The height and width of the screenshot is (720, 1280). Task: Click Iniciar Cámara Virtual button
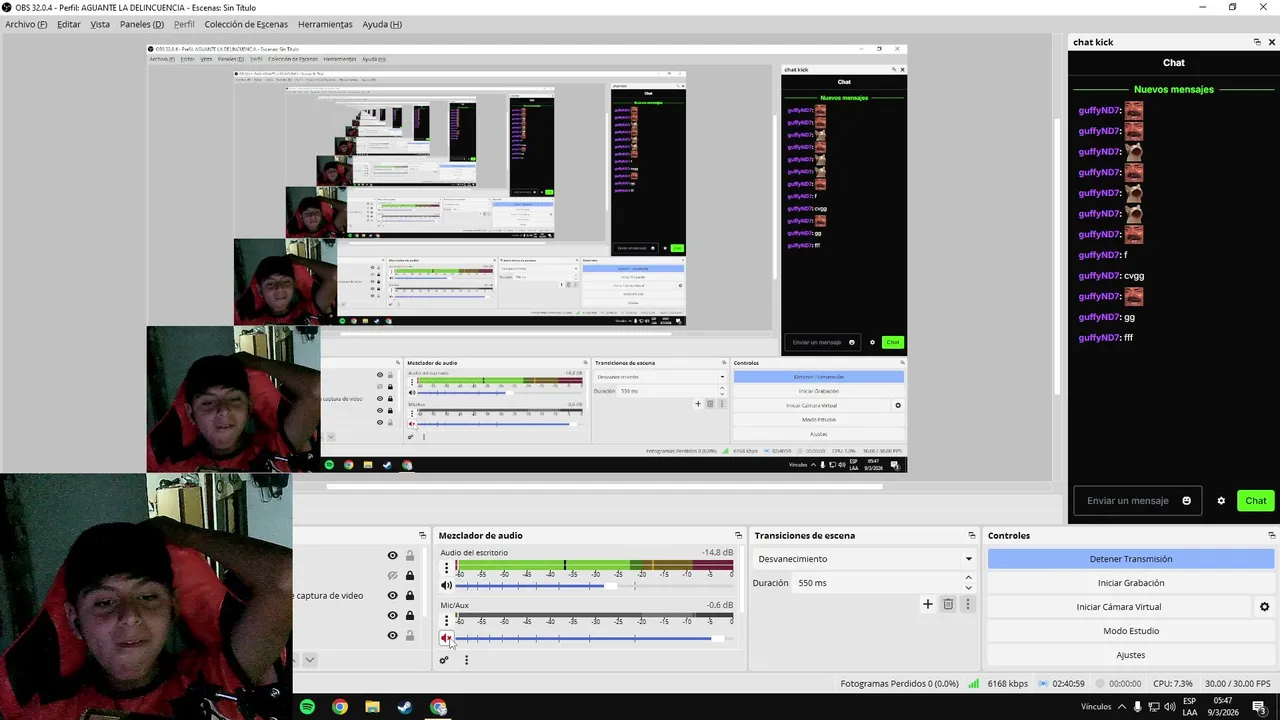pos(1119,607)
